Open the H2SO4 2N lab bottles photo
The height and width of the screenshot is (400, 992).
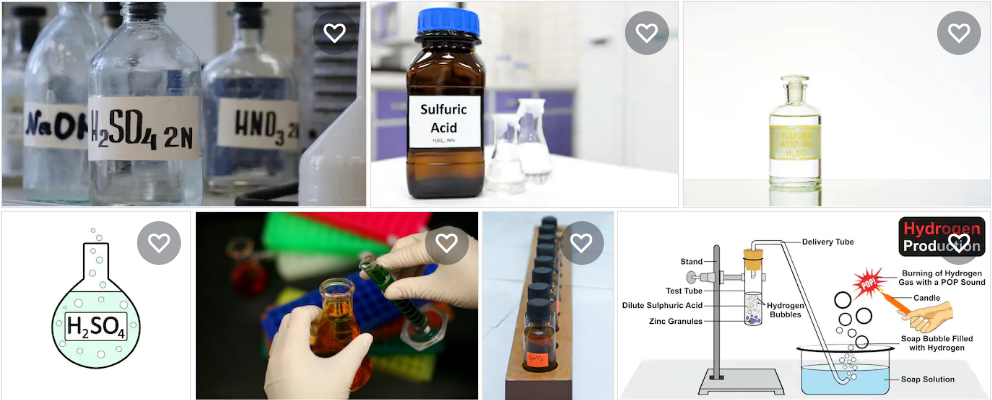[x=184, y=104]
